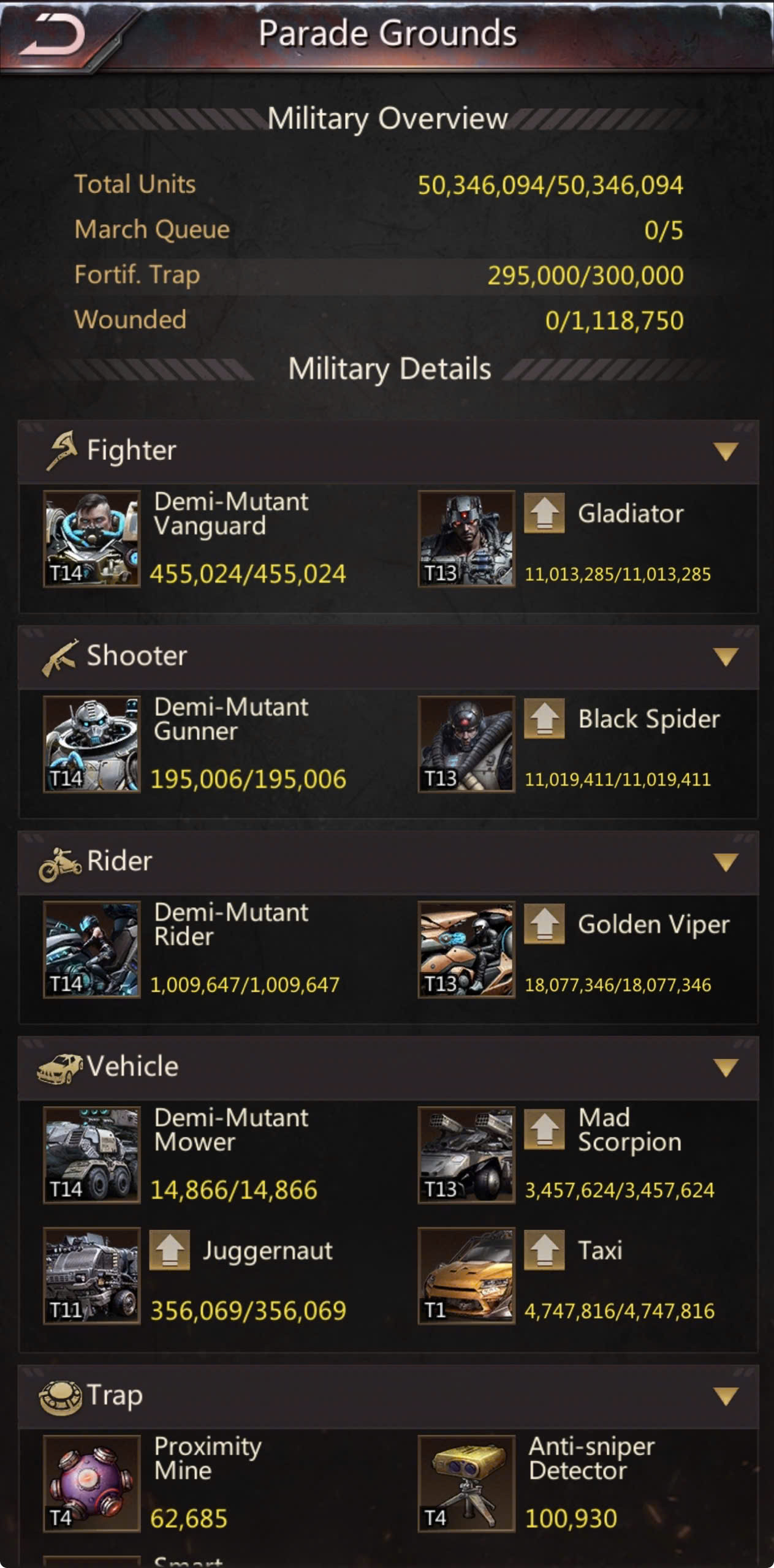Collapse the Trap section arrow

tap(726, 1396)
